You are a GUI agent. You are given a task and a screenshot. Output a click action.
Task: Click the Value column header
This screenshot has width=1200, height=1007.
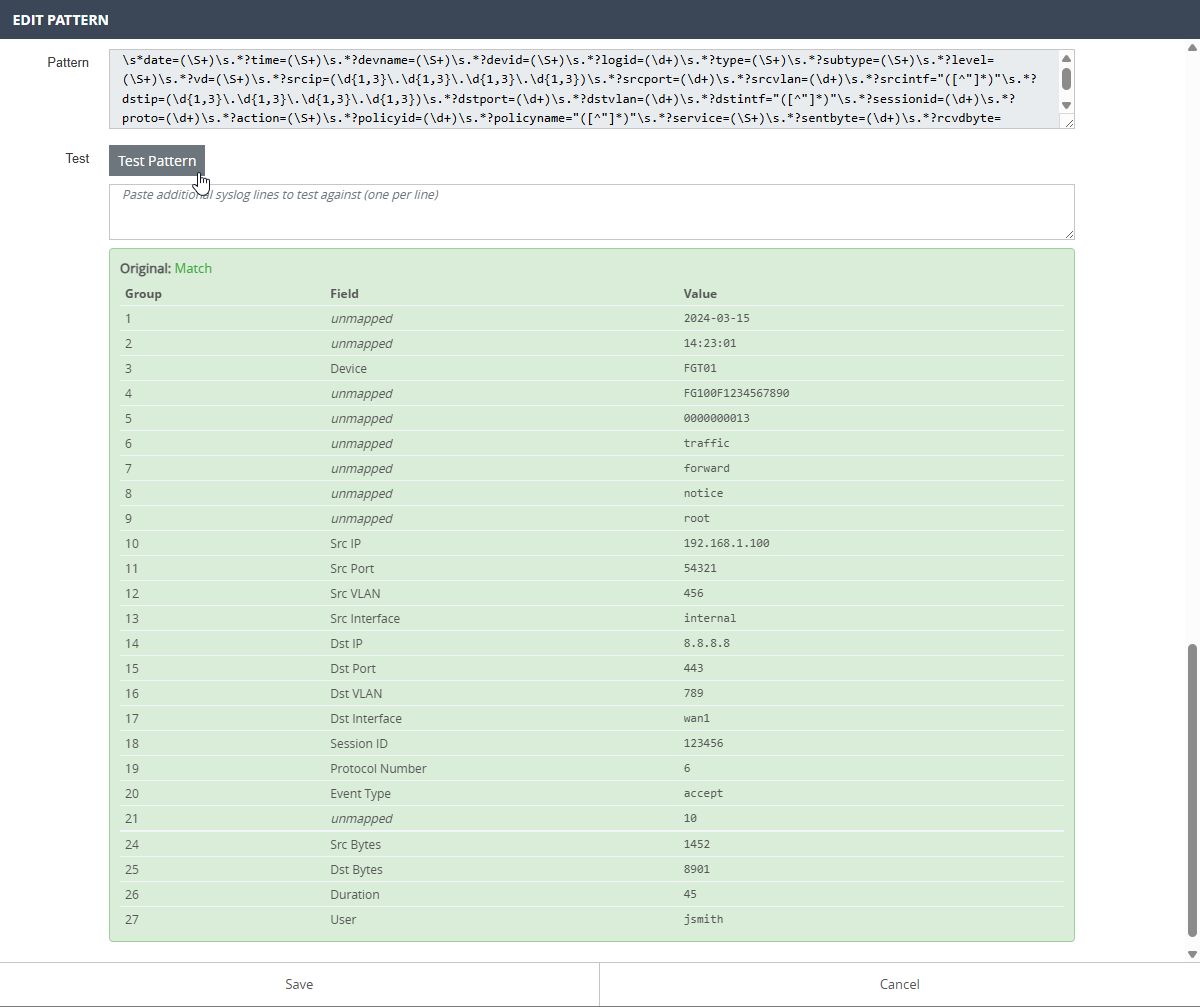click(700, 294)
